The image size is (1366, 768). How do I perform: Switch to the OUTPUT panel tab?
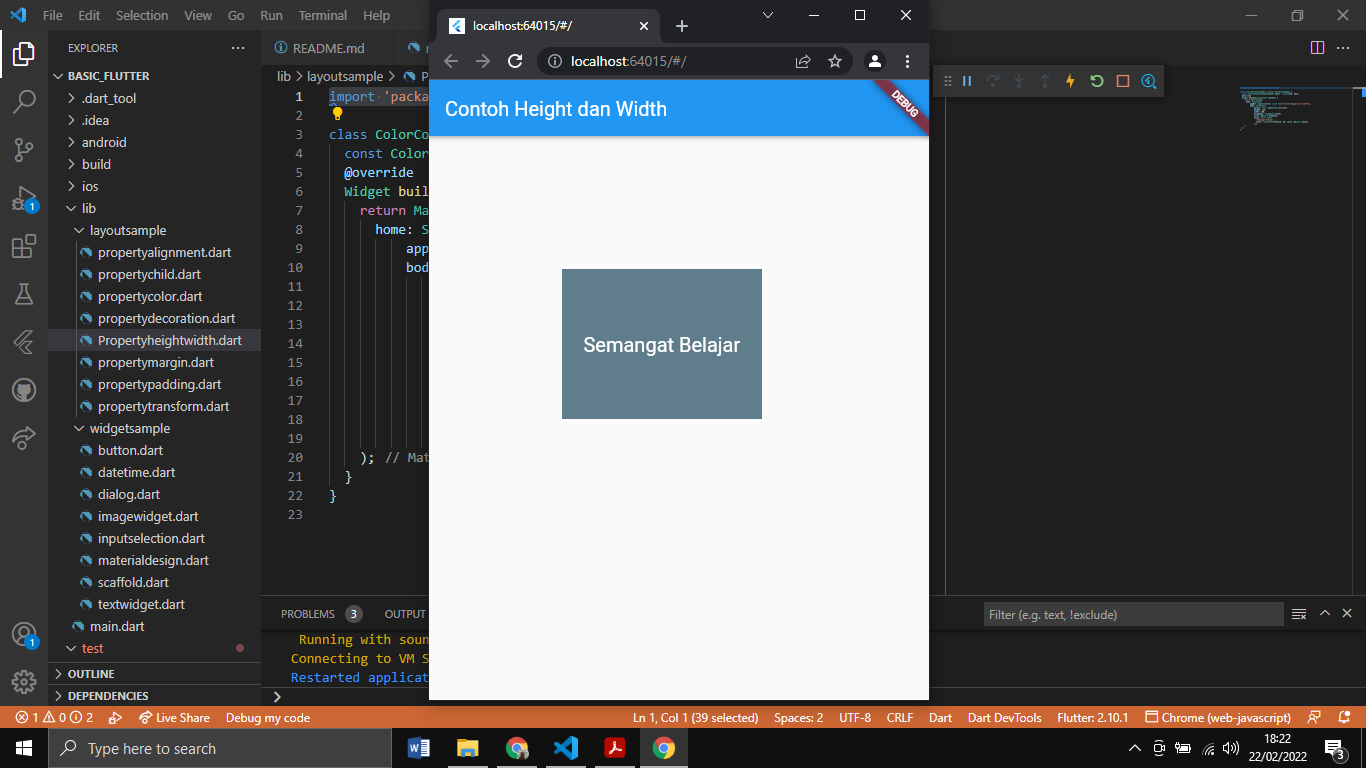tap(404, 613)
